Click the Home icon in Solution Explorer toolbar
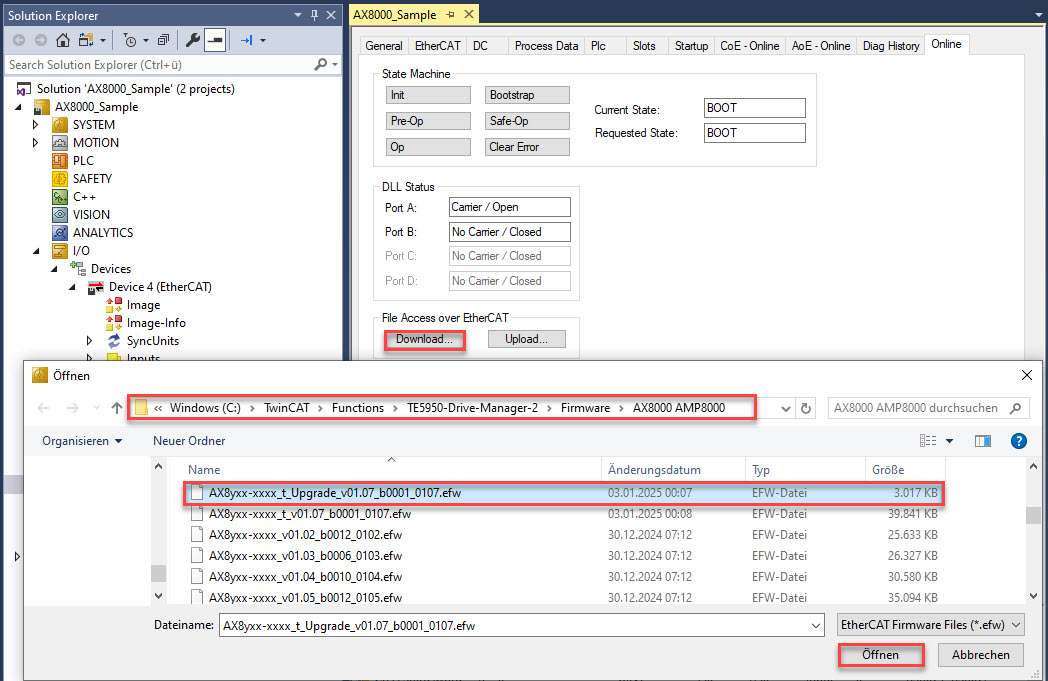Viewport: 1048px width, 681px height. pyautogui.click(x=63, y=40)
